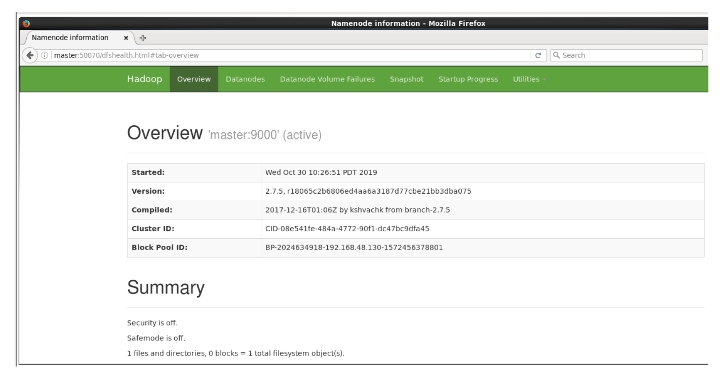View the Startup Progress tab
Viewport: 727px width, 370px height.
click(x=468, y=79)
